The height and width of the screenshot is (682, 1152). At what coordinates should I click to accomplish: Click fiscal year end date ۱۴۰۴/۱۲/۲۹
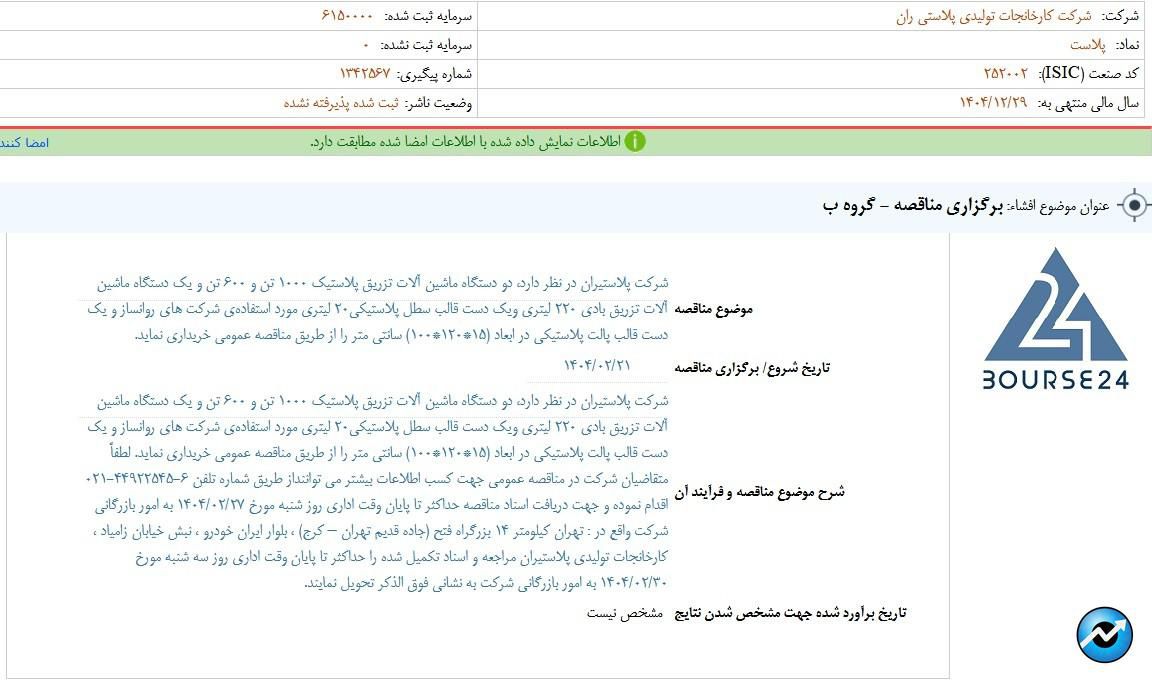click(x=993, y=103)
